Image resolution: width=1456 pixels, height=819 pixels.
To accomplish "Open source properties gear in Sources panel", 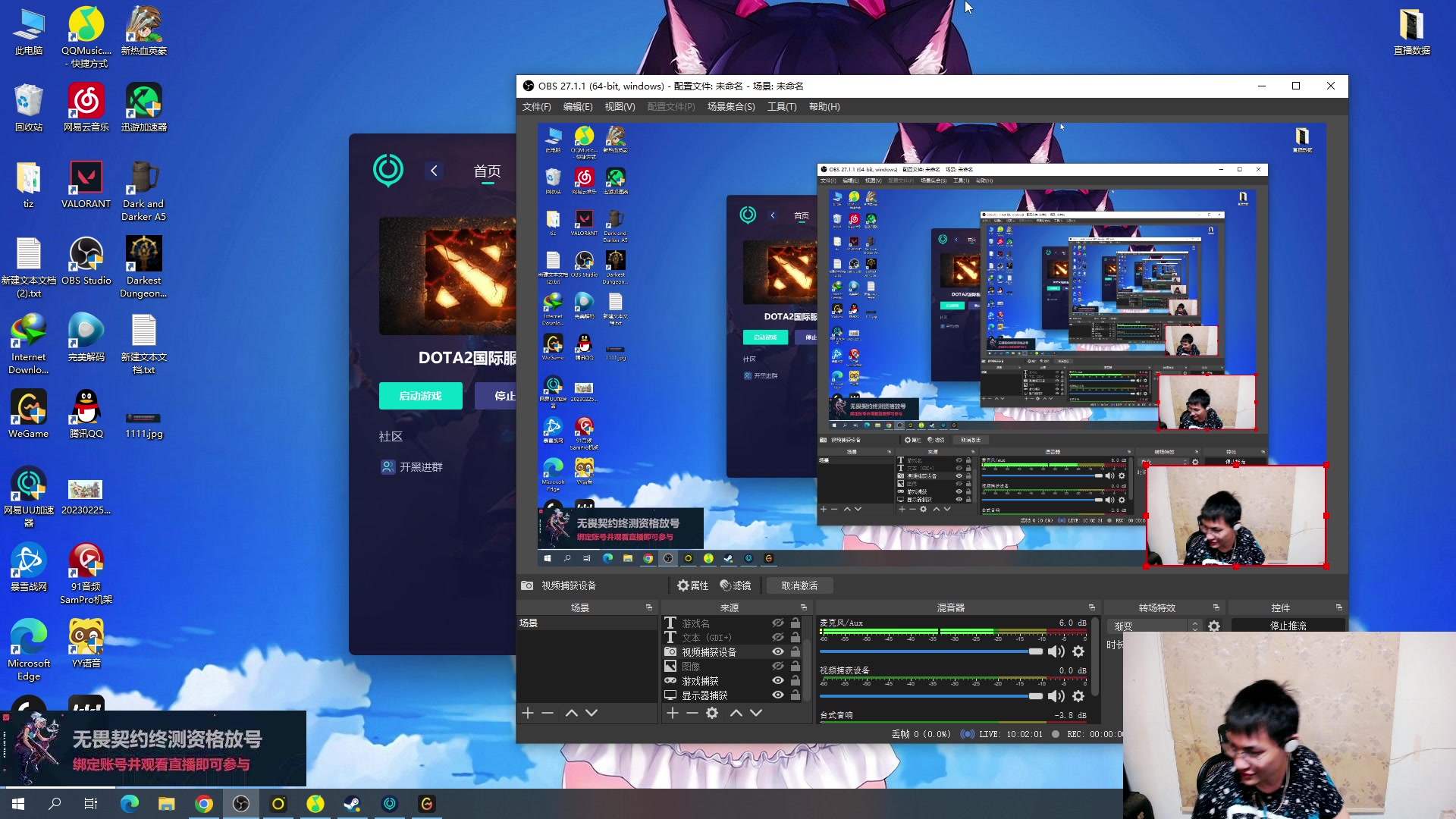I will coord(712,713).
